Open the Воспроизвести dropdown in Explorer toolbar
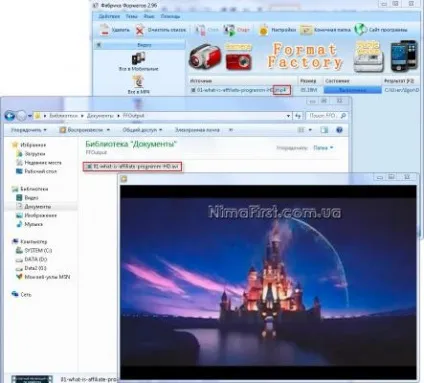Viewport: 424px width, 383px height. click(85, 130)
